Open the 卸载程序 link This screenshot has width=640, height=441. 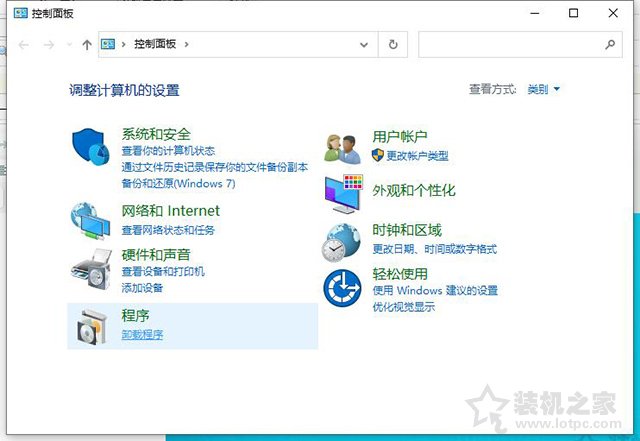click(142, 335)
